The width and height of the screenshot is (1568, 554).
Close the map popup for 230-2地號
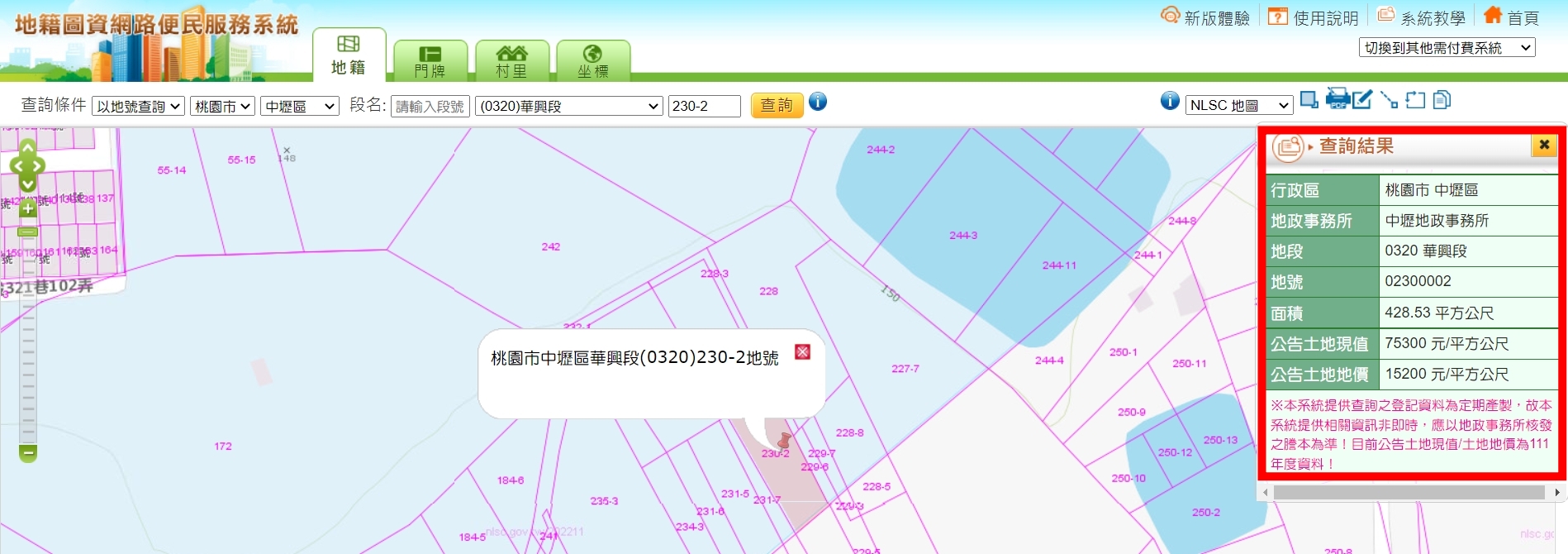click(802, 352)
